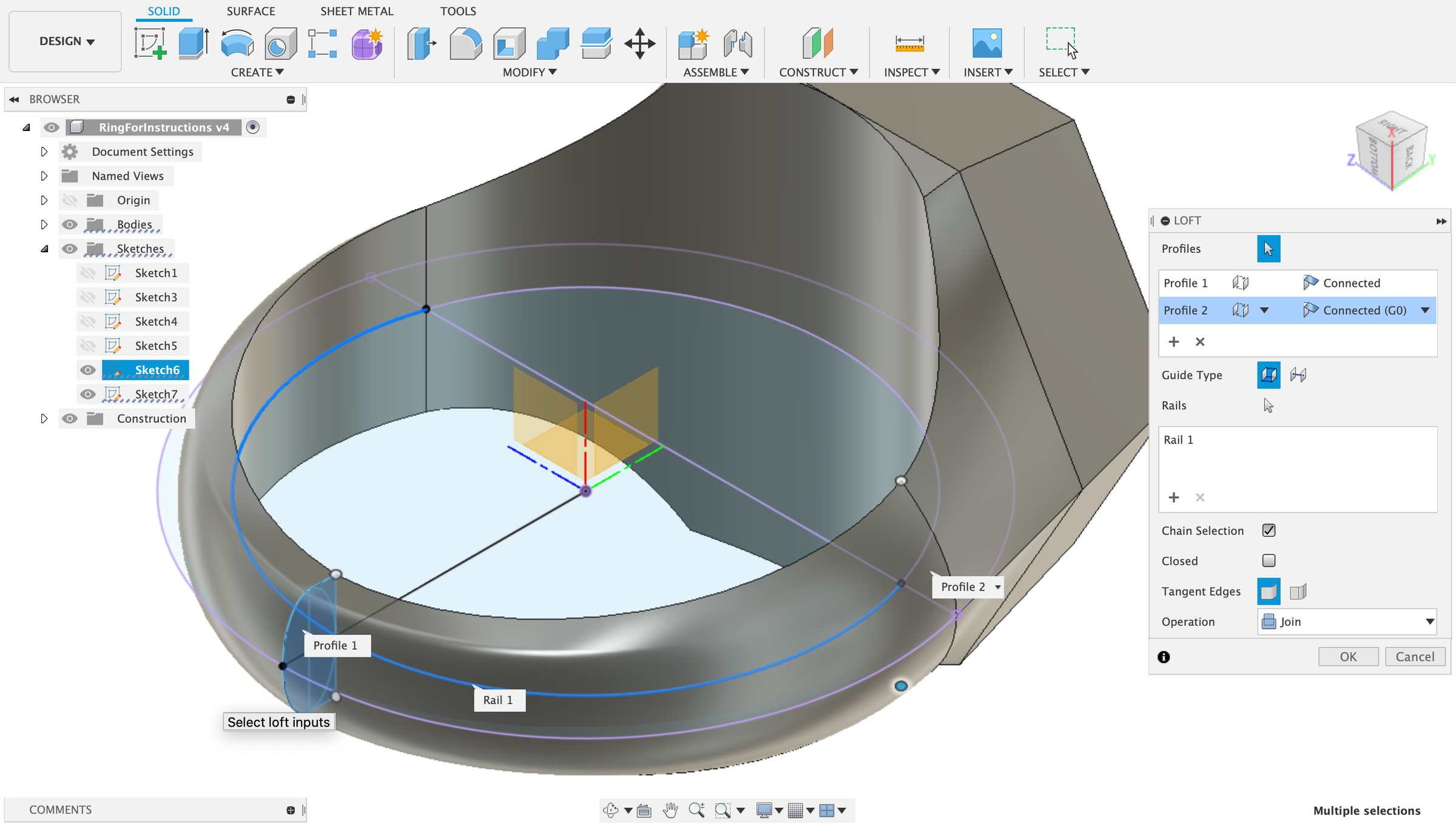The image size is (1456, 826).
Task: Open the TOOLS tab
Action: click(458, 11)
